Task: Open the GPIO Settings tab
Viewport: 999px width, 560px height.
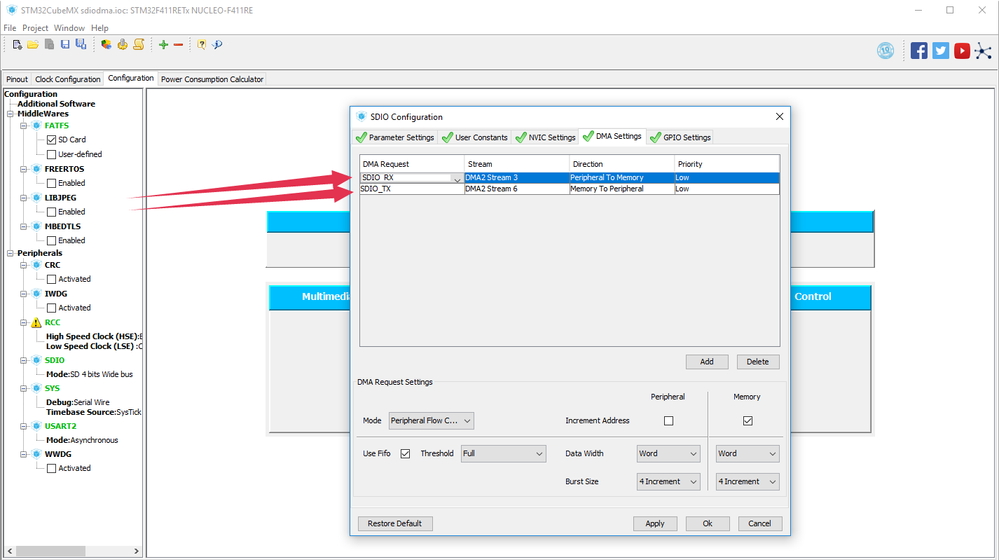Action: pyautogui.click(x=680, y=137)
